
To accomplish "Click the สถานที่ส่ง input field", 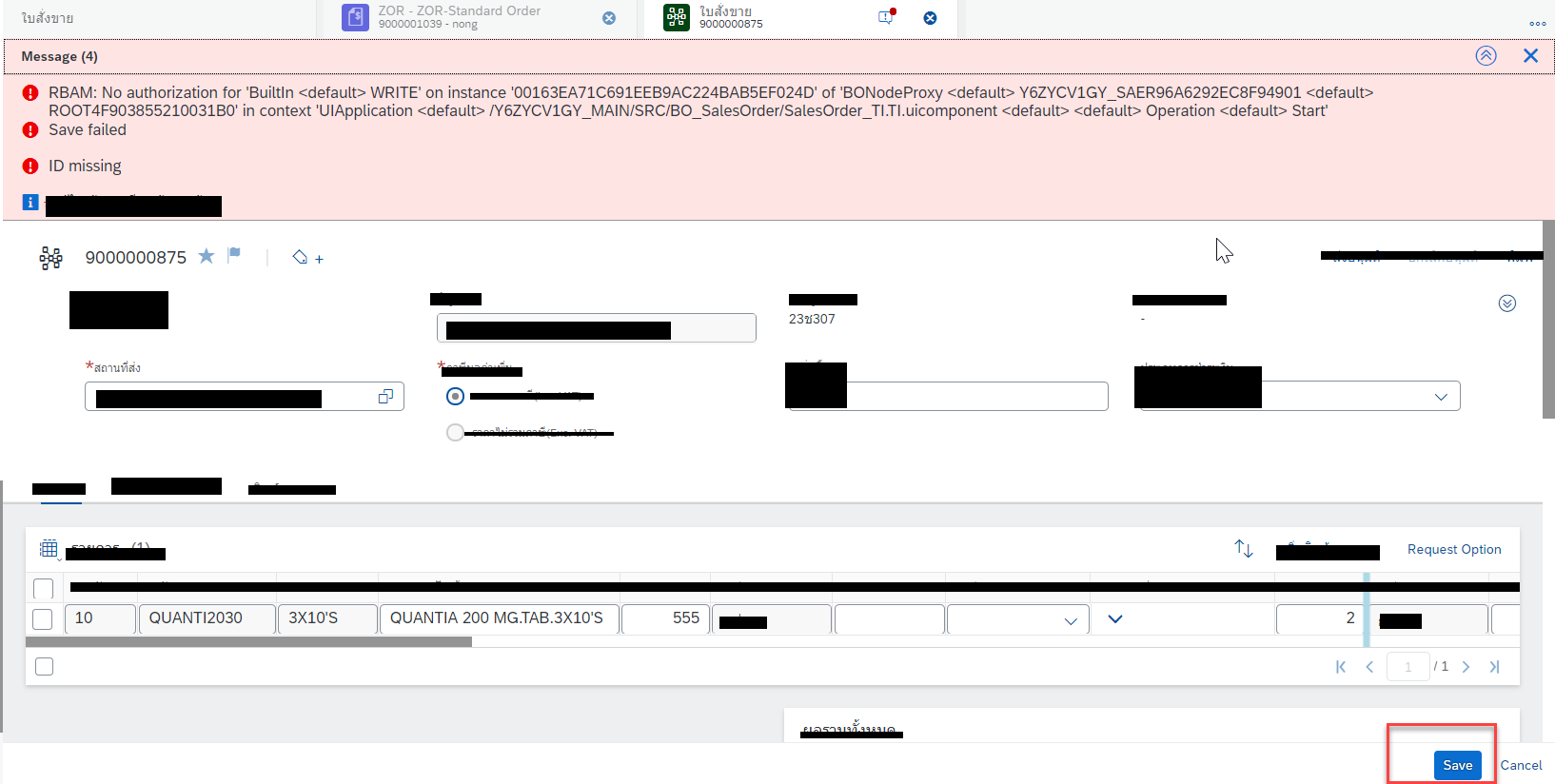I will point(245,397).
